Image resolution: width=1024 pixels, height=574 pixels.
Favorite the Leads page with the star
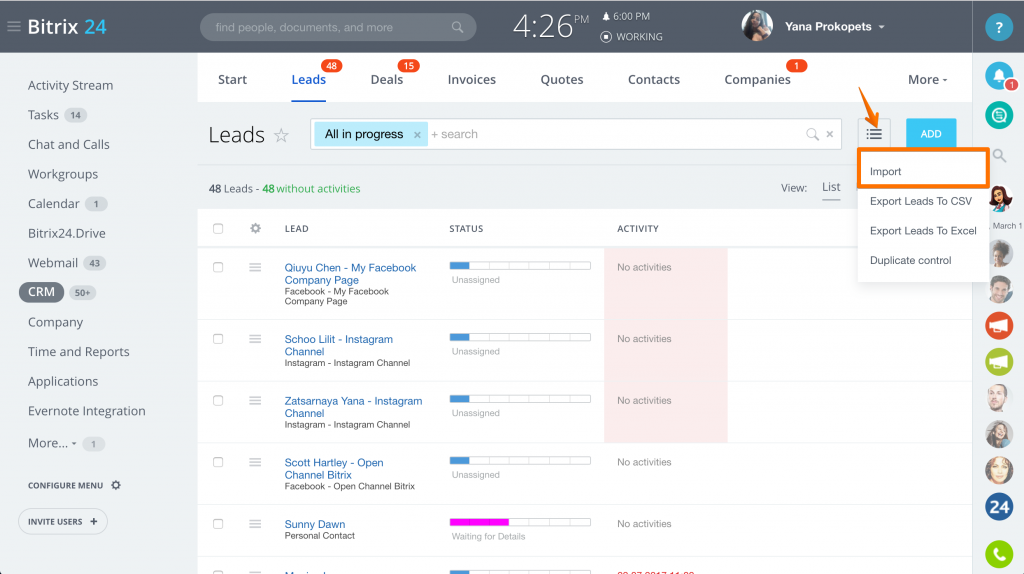281,135
